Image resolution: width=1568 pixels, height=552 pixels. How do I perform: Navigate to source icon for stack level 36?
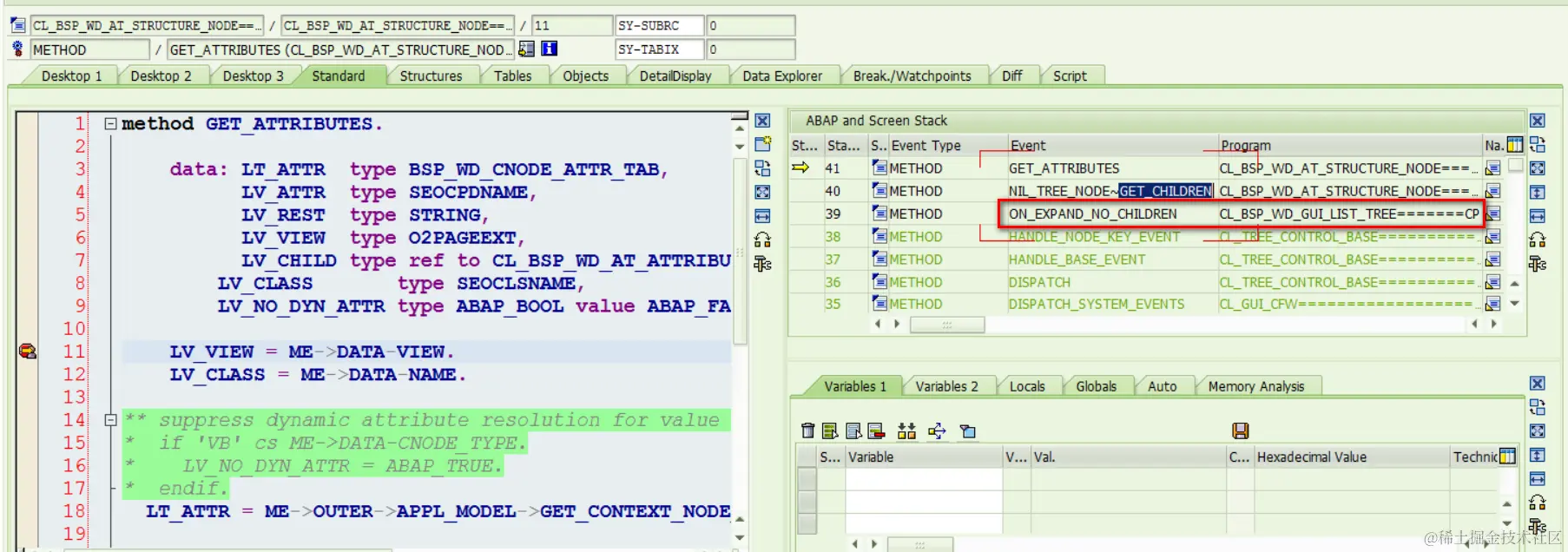[1492, 282]
